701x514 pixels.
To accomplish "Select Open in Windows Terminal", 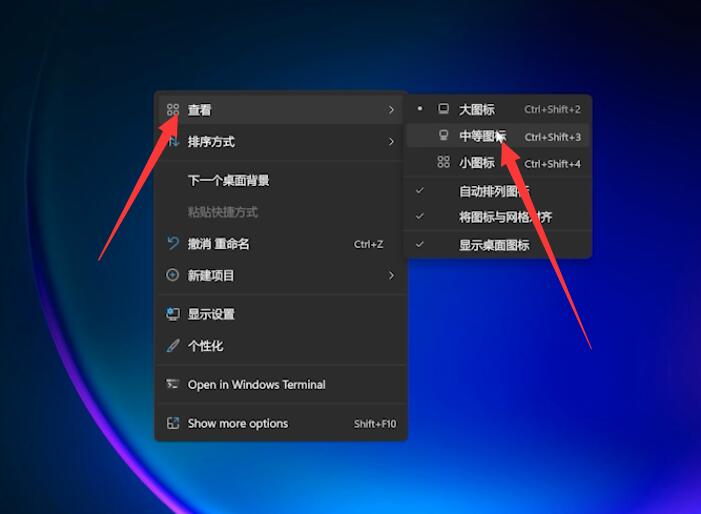I will 281,384.
